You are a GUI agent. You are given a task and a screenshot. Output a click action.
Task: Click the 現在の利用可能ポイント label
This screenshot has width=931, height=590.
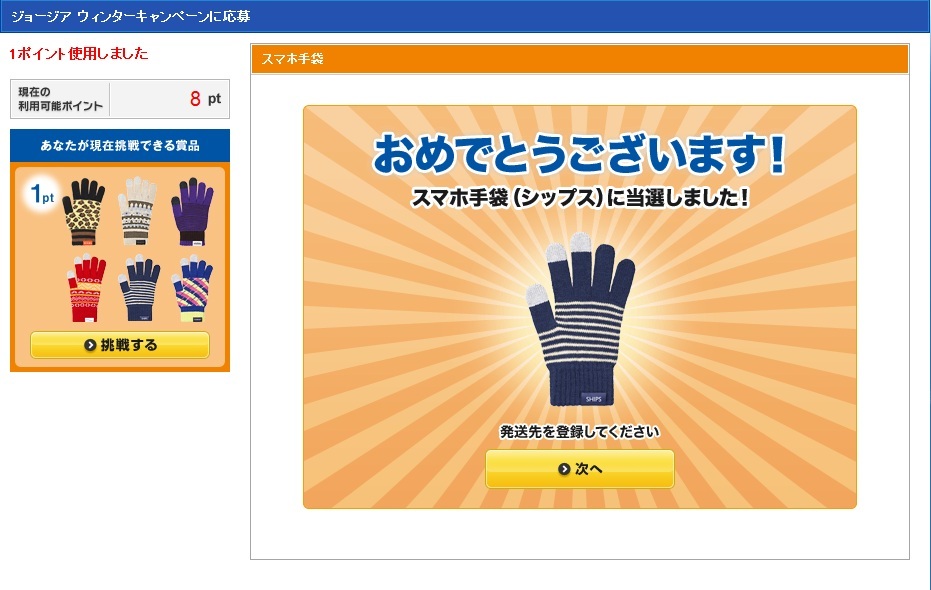pyautogui.click(x=60, y=99)
